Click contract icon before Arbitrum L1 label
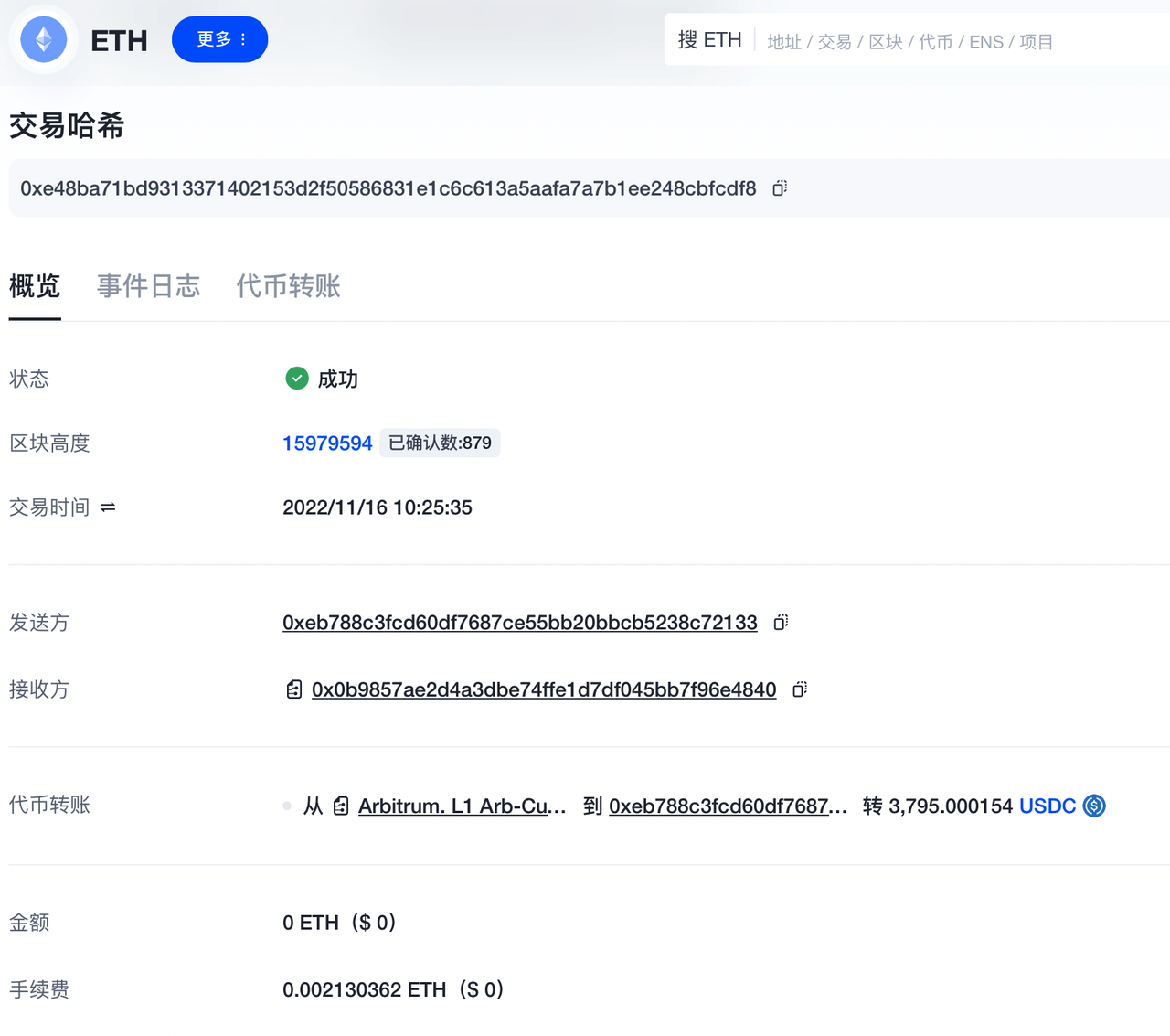 341,806
